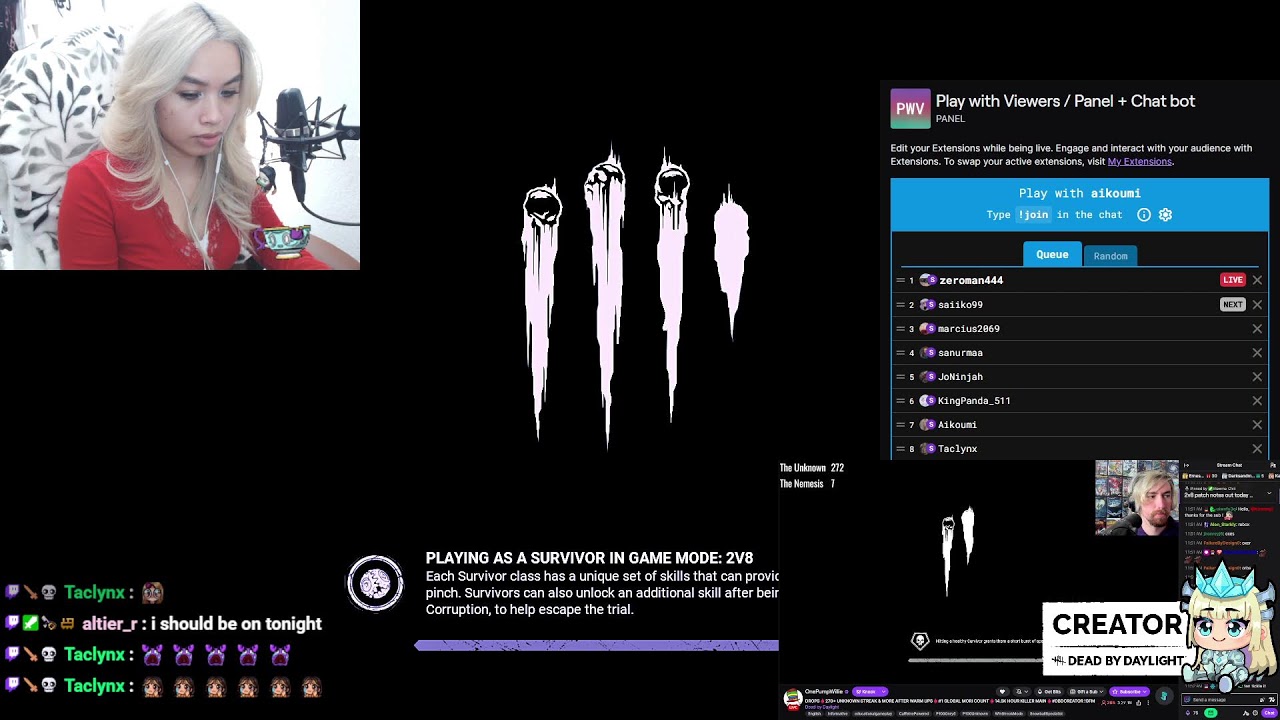Select queue entry zeroman444
Screen dimensions: 1280x720
(x=1080, y=280)
